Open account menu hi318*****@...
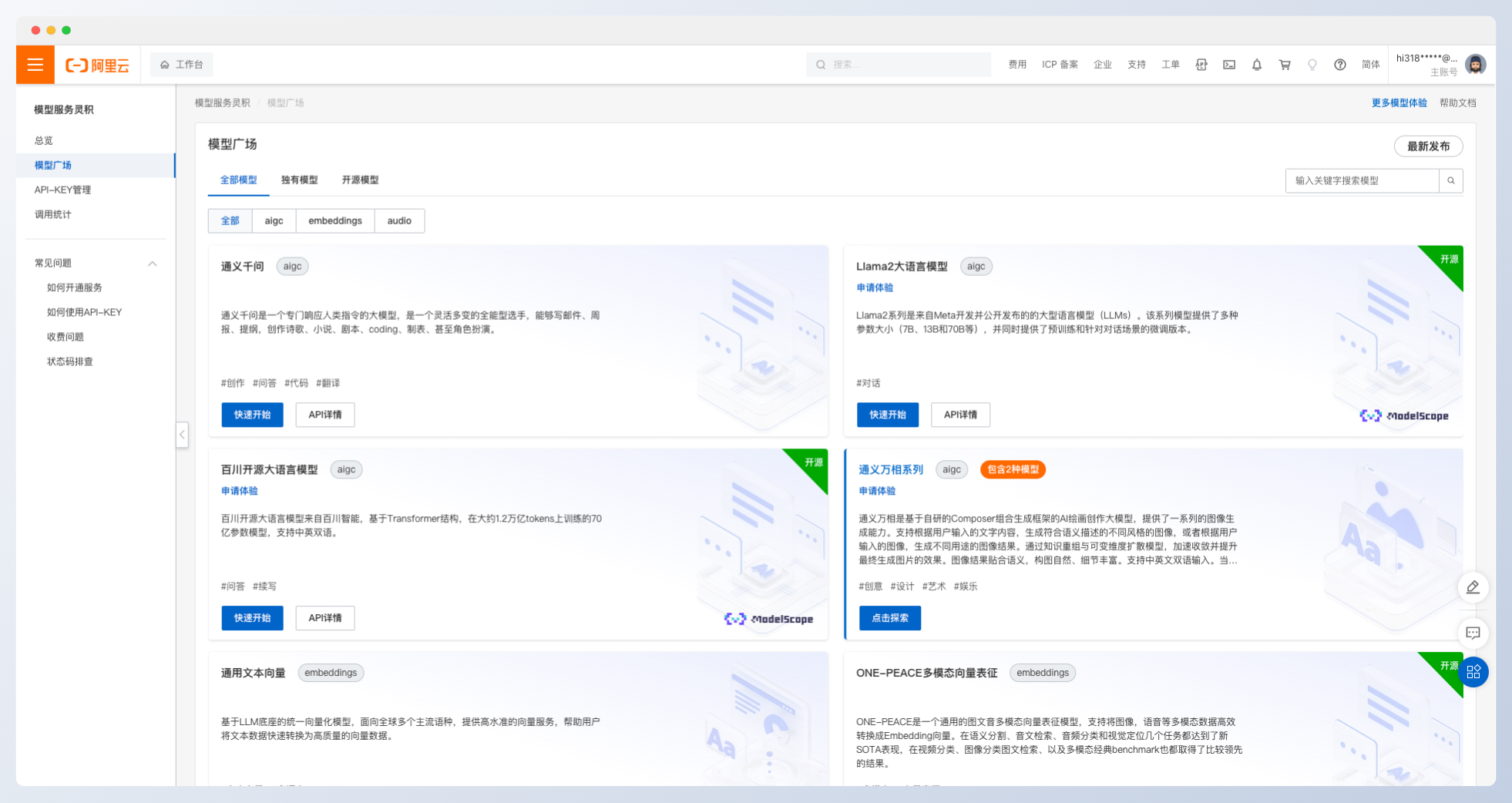Image resolution: width=1512 pixels, height=803 pixels. coord(1426,65)
